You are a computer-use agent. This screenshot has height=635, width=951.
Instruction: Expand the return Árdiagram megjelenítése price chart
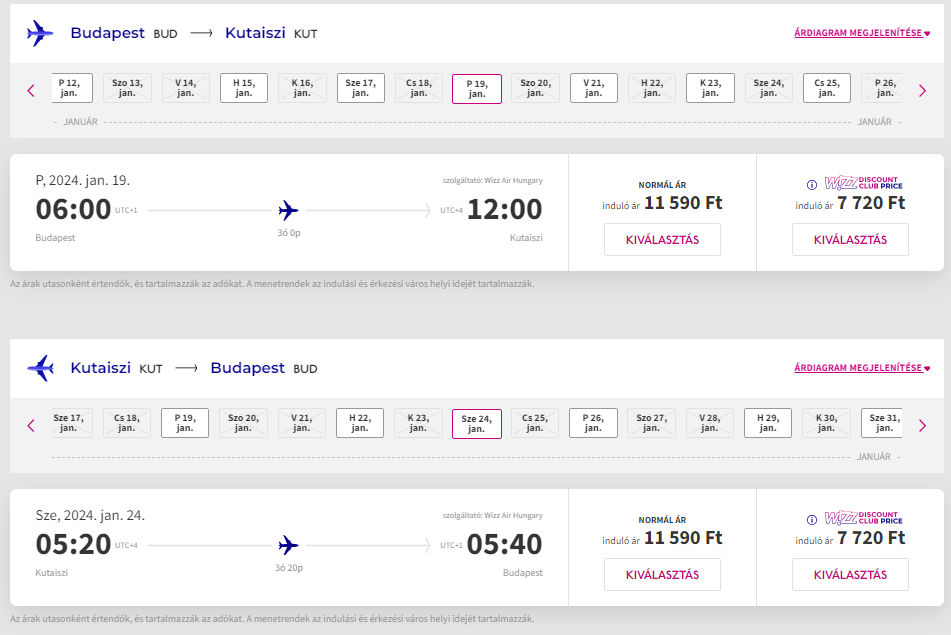862,368
